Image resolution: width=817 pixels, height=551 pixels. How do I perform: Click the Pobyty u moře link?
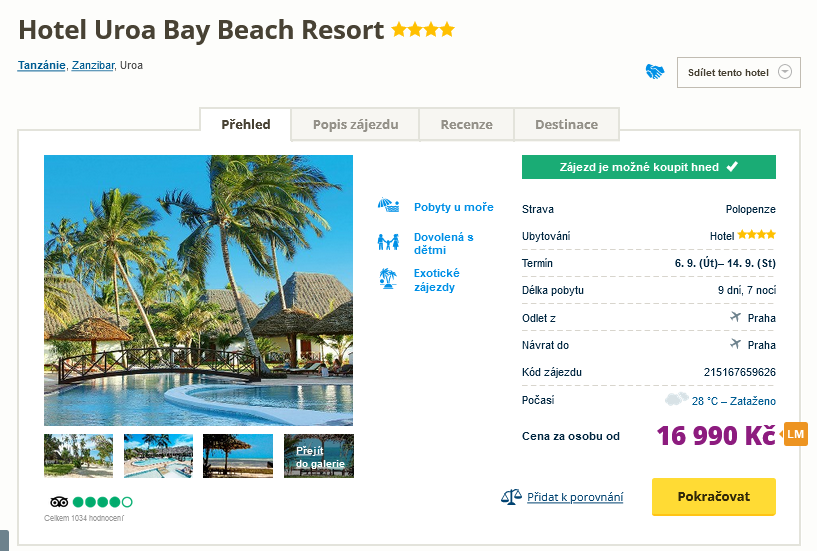tap(453, 207)
